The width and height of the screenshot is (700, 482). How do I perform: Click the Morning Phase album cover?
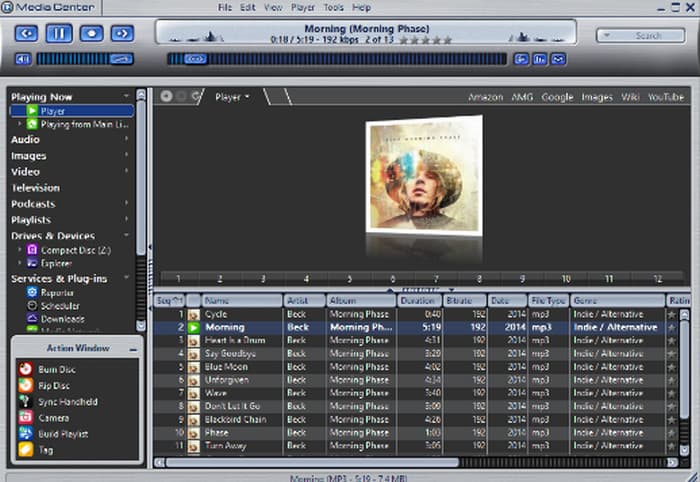424,175
